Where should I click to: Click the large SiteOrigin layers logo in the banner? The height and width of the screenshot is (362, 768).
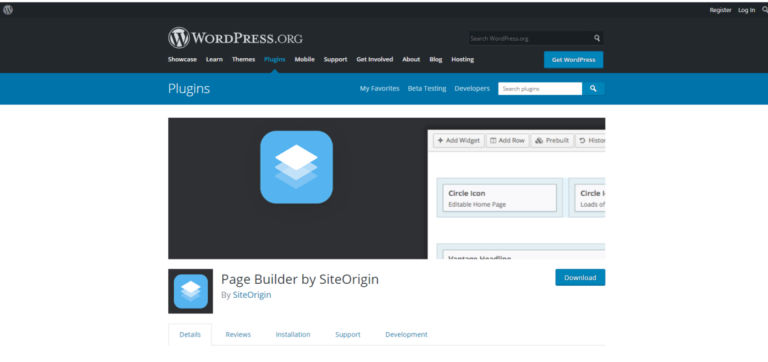coord(296,167)
